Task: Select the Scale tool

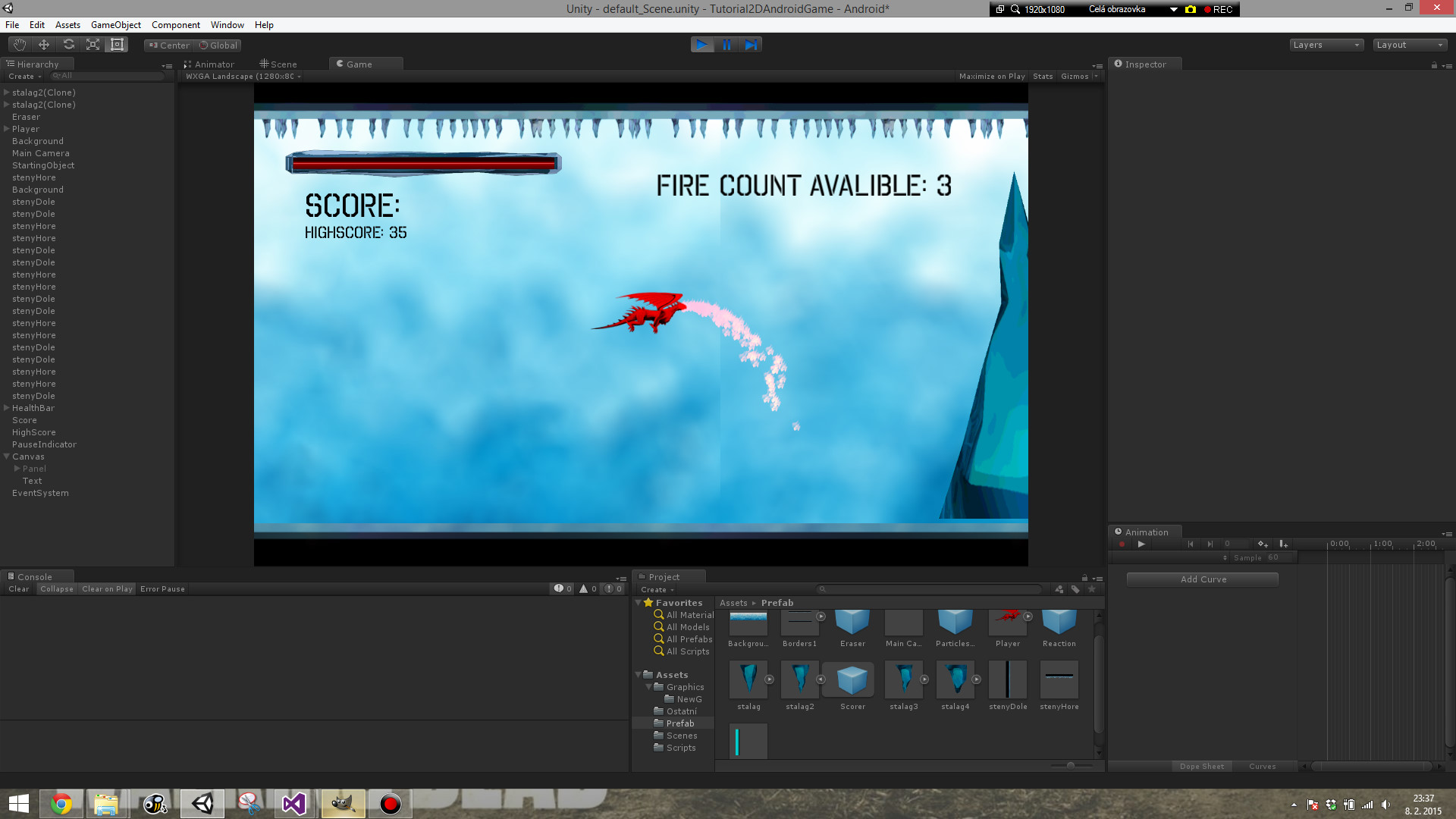Action: [x=92, y=44]
